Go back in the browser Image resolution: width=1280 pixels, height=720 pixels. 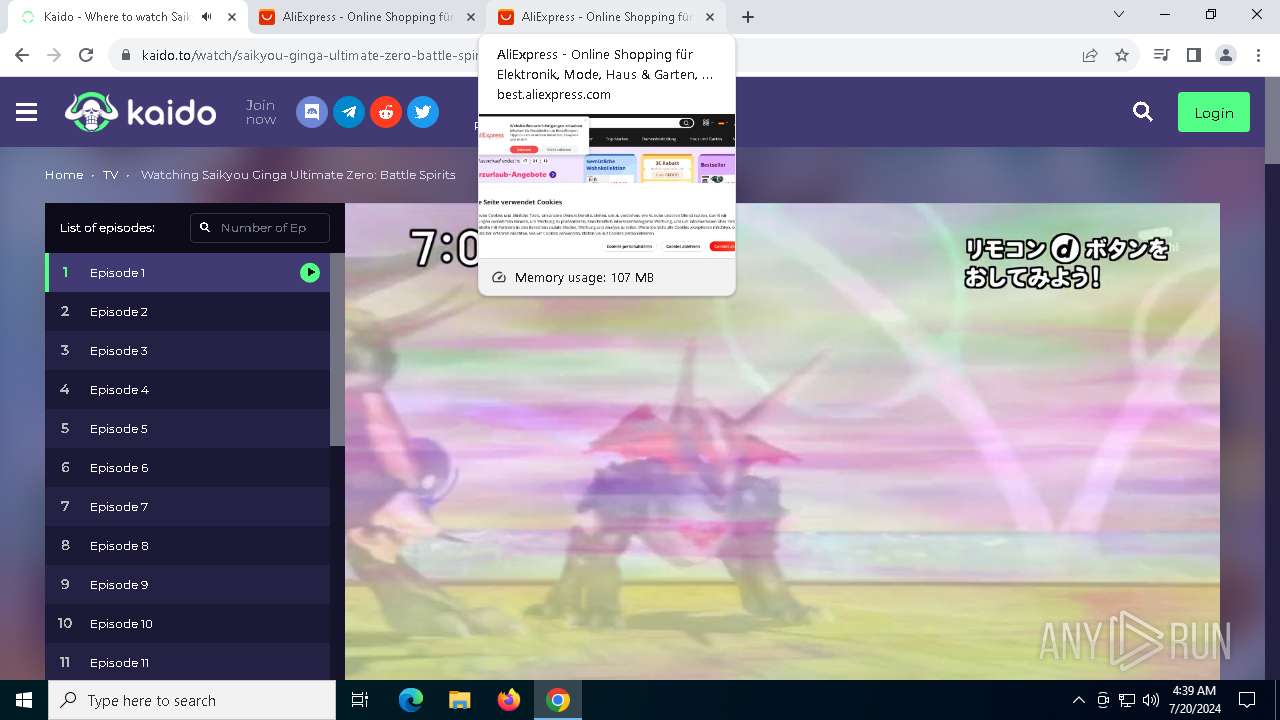22,55
